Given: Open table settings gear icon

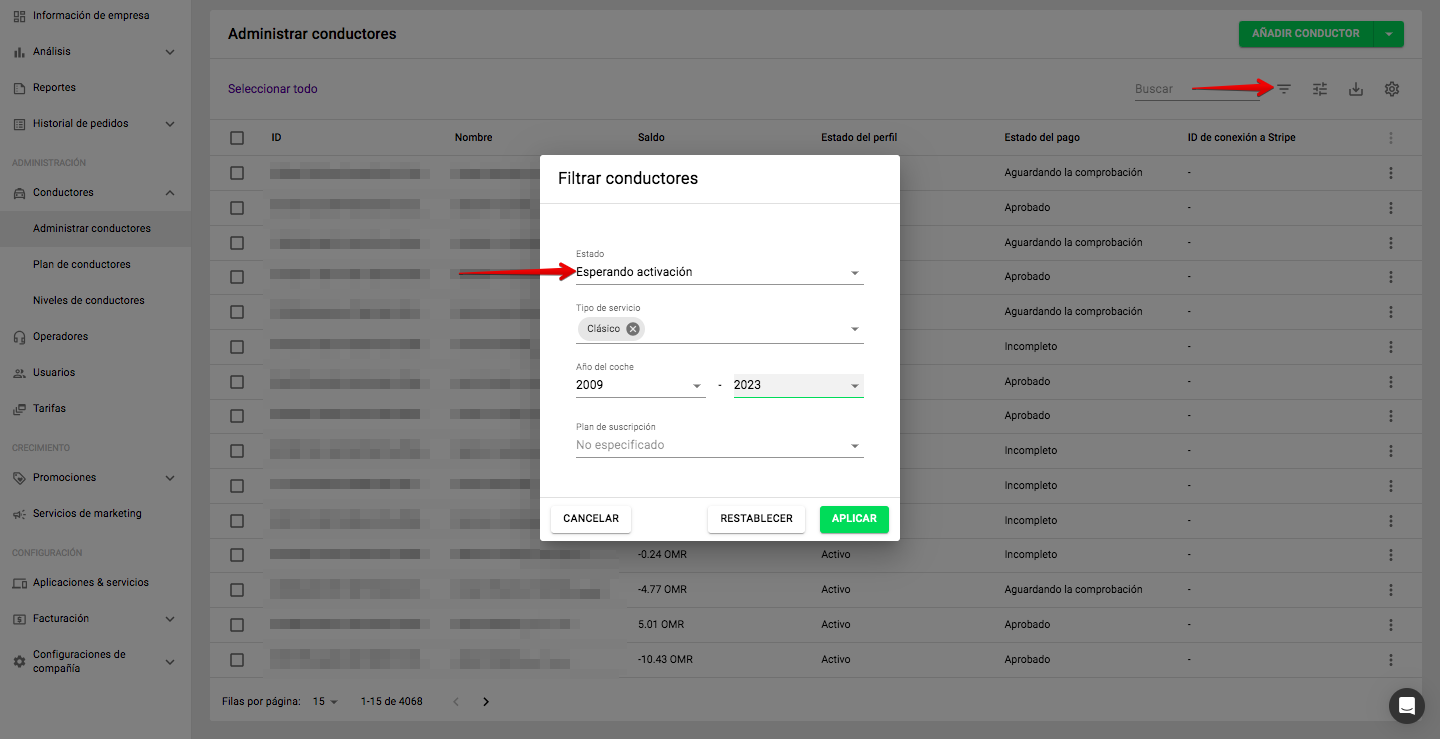Looking at the screenshot, I should pyautogui.click(x=1392, y=89).
